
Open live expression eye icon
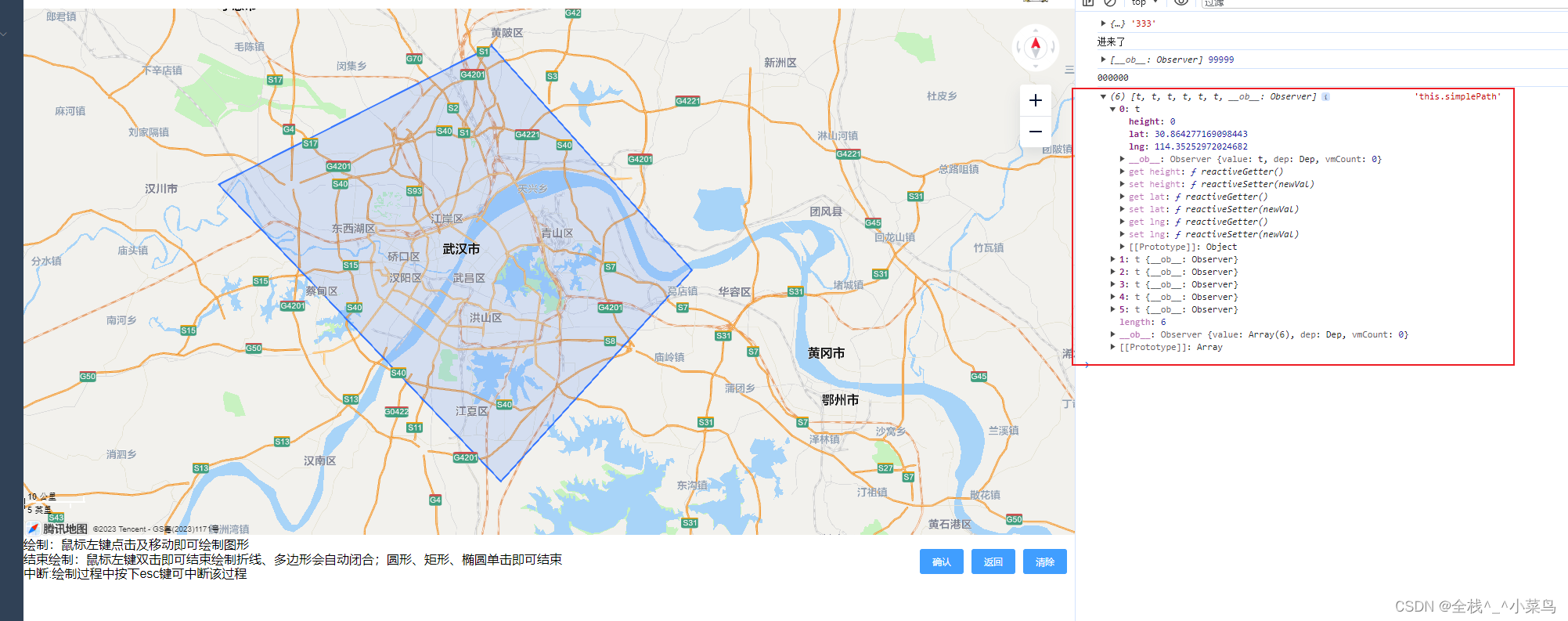point(1181,3)
